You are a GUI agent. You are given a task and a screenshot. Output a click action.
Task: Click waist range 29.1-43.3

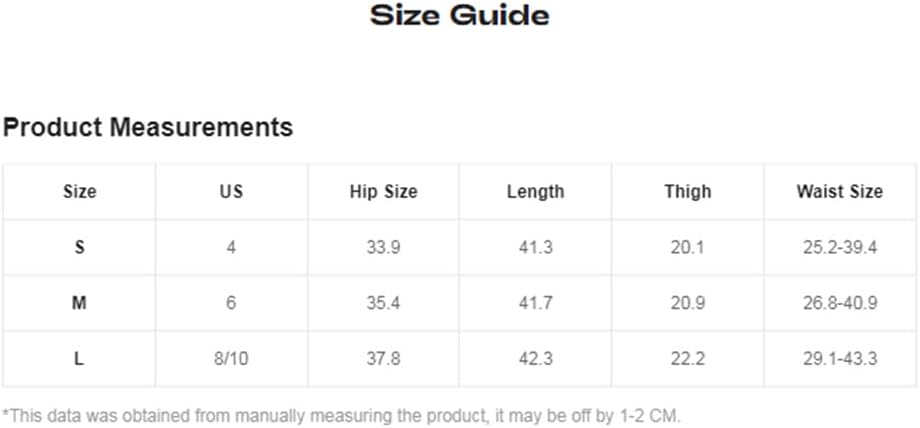[840, 359]
